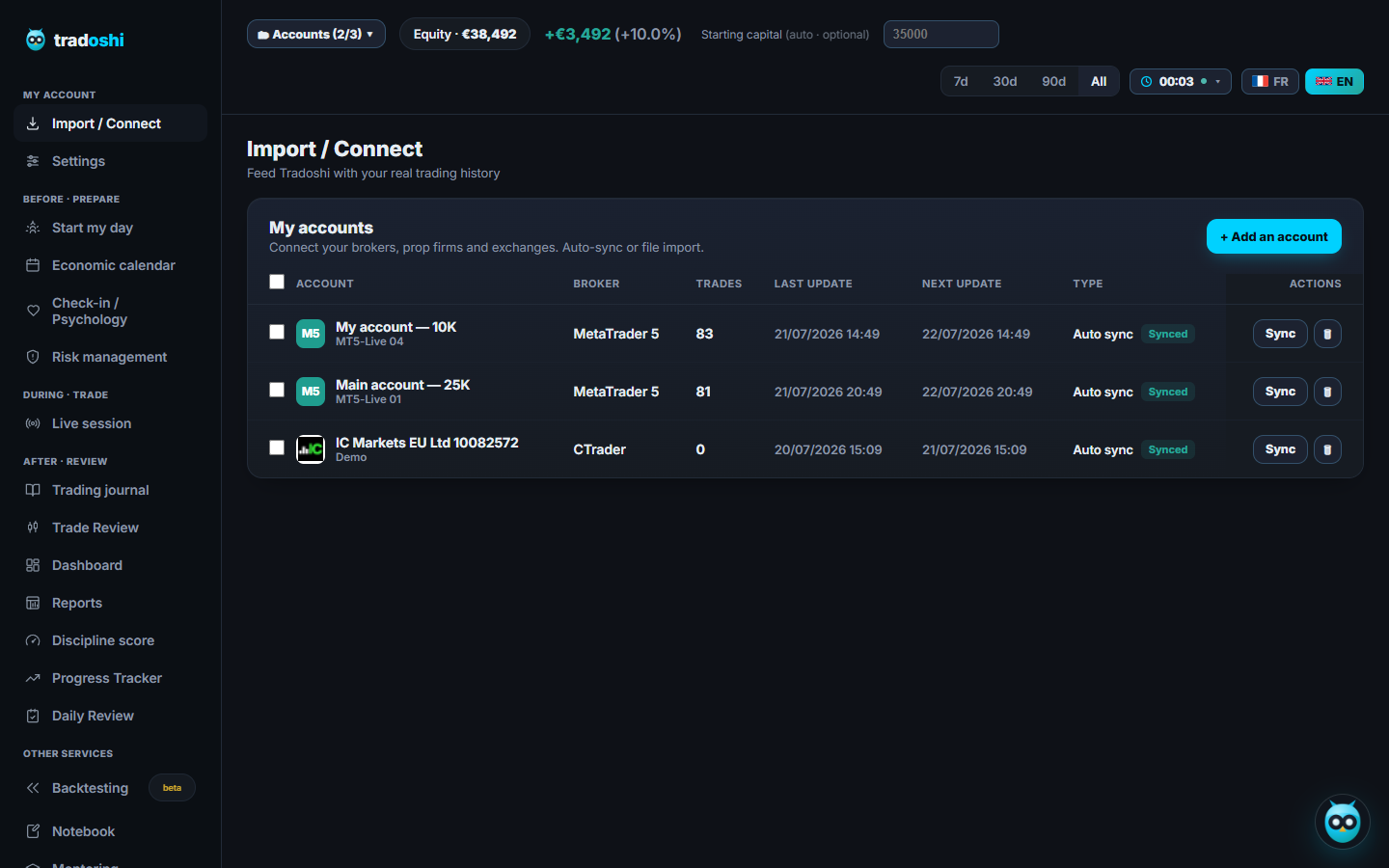Image resolution: width=1389 pixels, height=868 pixels.
Task: Click the Synced status of My account — 10K
Action: click(x=1168, y=334)
